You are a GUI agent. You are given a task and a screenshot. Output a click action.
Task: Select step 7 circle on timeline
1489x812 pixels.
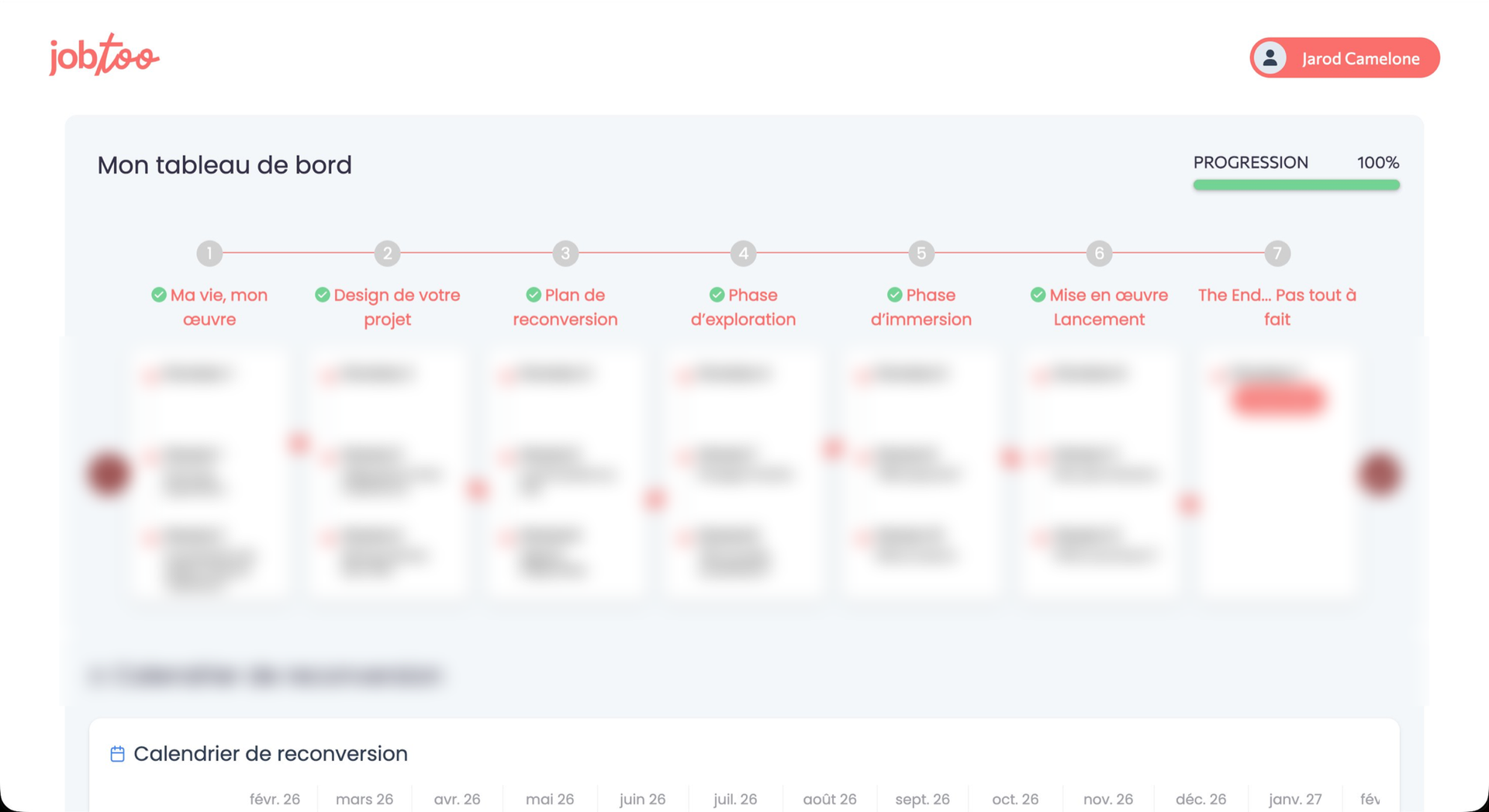pos(1277,253)
